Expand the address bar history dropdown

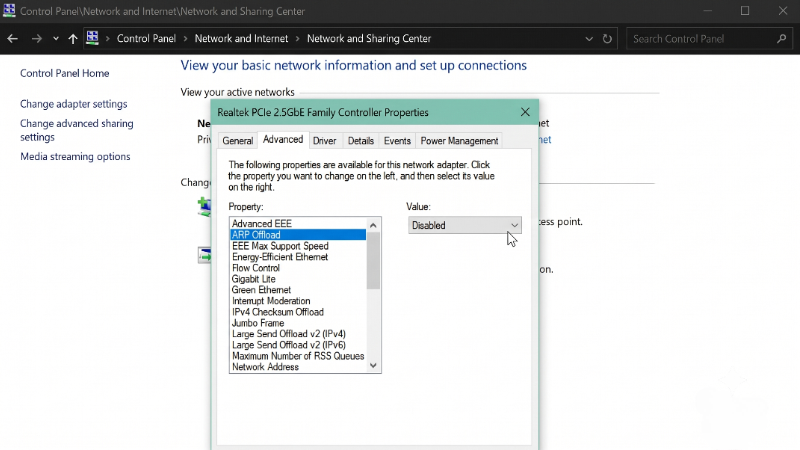(x=589, y=39)
